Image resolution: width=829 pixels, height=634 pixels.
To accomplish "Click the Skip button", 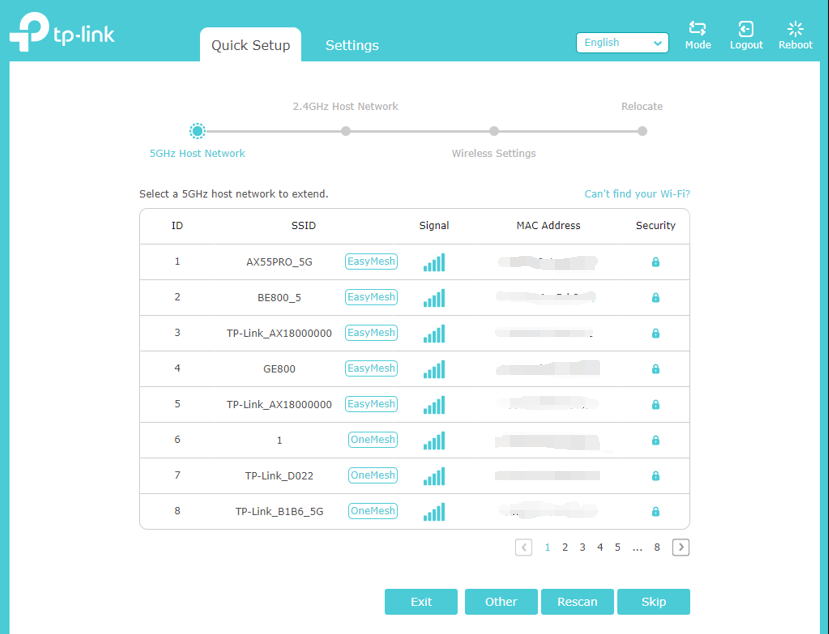I will click(x=653, y=602).
